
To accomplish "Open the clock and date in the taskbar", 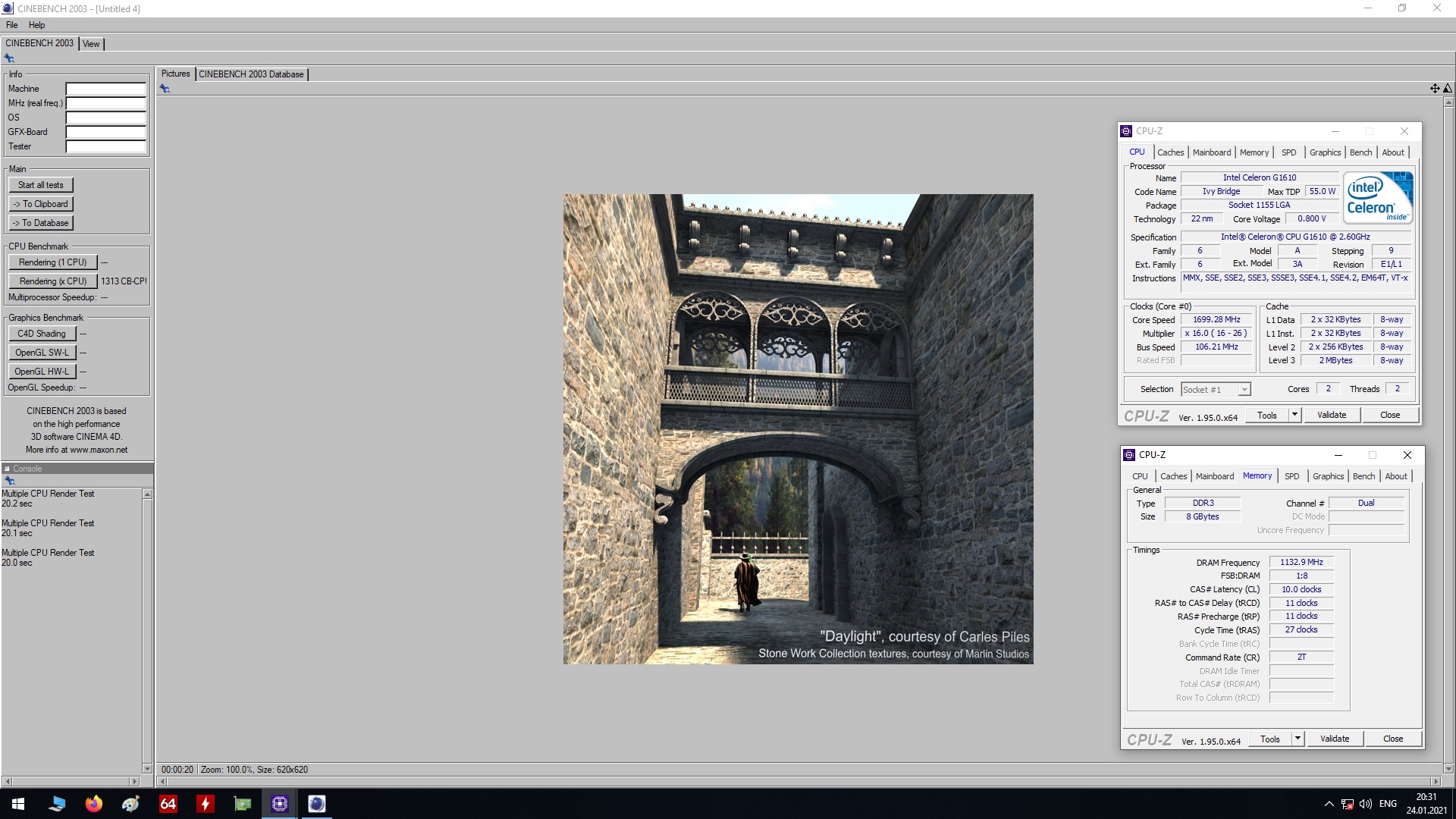I will [1426, 804].
